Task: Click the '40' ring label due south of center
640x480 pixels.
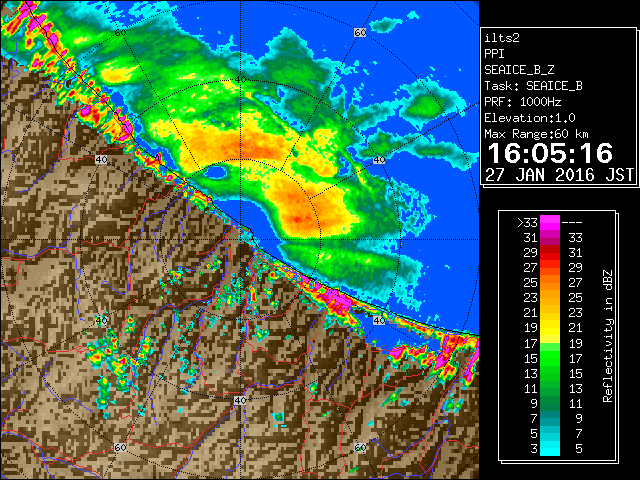Action: pyautogui.click(x=240, y=400)
